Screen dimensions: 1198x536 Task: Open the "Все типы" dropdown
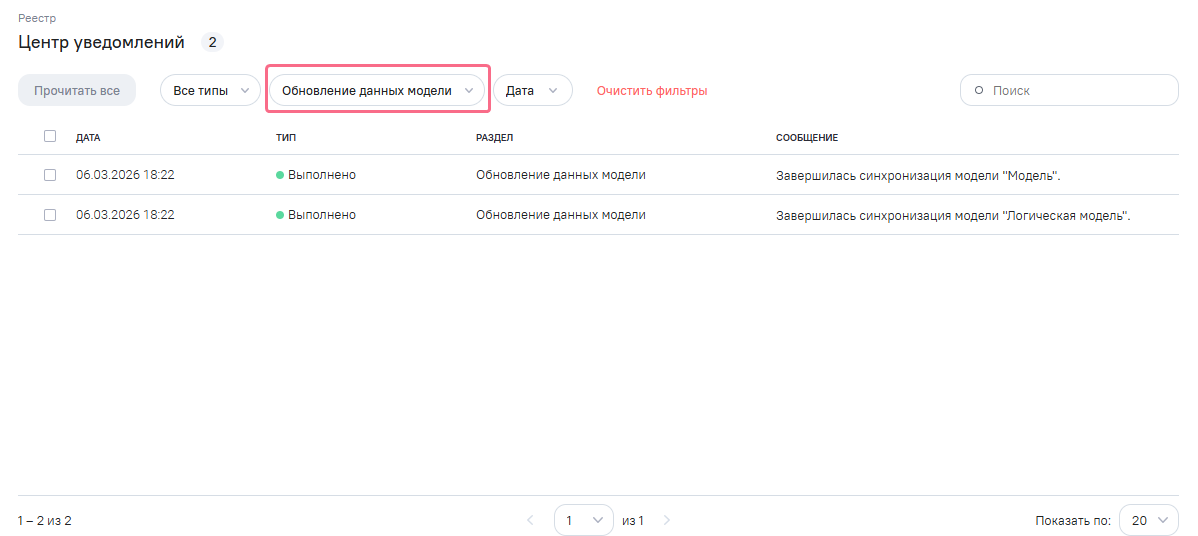tap(210, 90)
